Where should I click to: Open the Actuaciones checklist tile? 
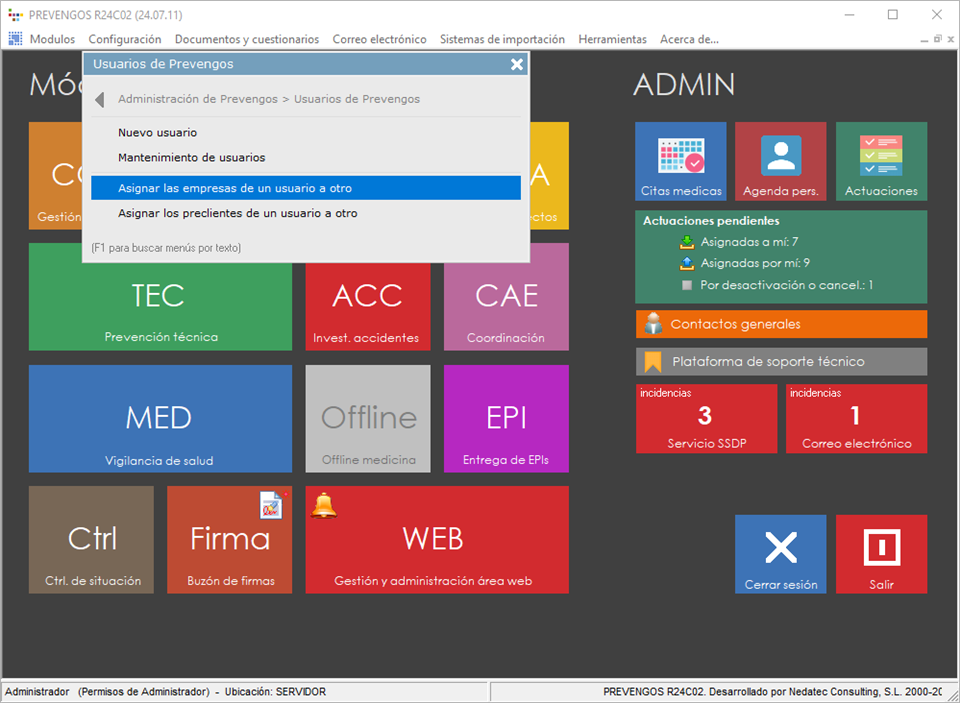pyautogui.click(x=881, y=161)
